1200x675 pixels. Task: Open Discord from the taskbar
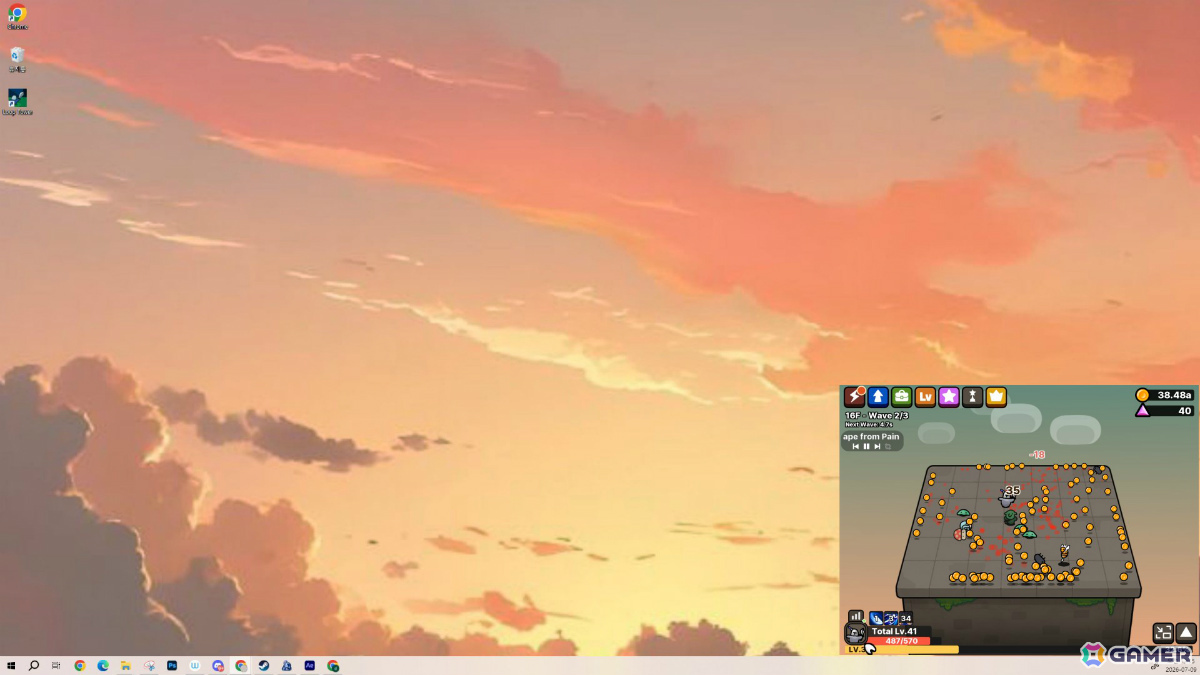pos(218,666)
